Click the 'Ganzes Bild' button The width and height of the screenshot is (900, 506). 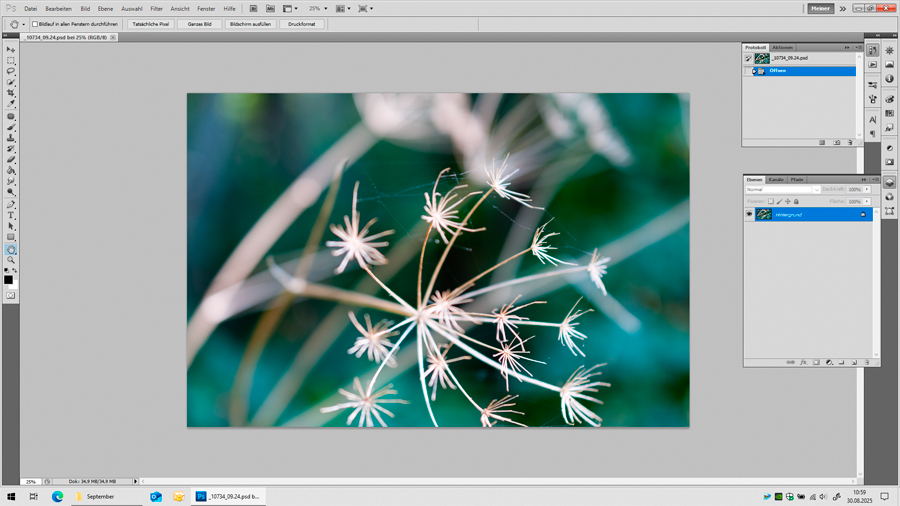click(x=200, y=24)
